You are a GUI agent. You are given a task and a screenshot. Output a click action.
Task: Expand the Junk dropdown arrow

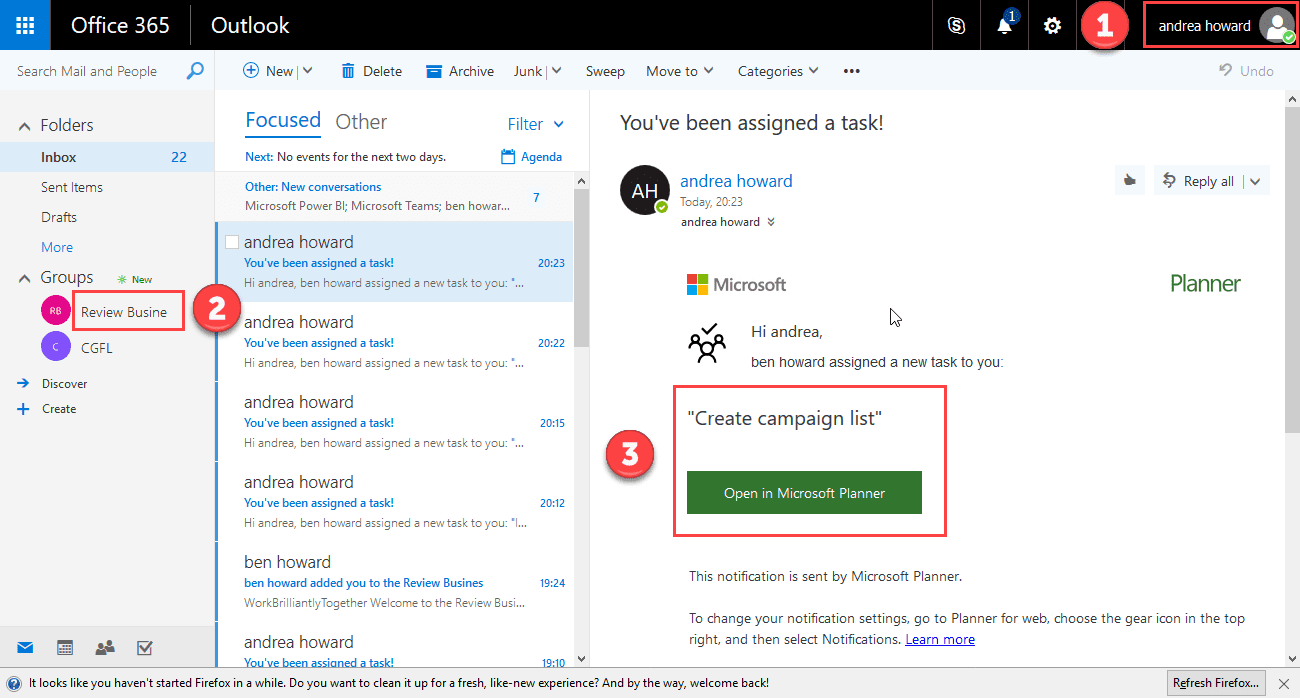click(x=556, y=71)
